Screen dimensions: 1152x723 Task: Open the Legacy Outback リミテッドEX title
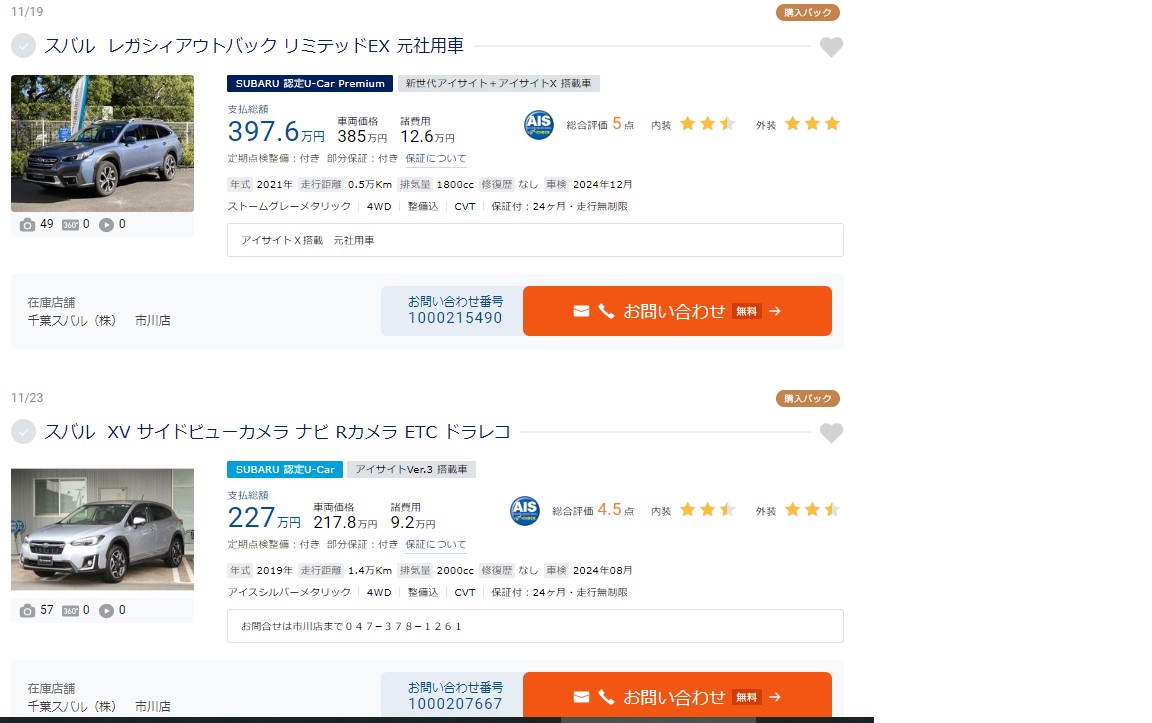tap(253, 46)
